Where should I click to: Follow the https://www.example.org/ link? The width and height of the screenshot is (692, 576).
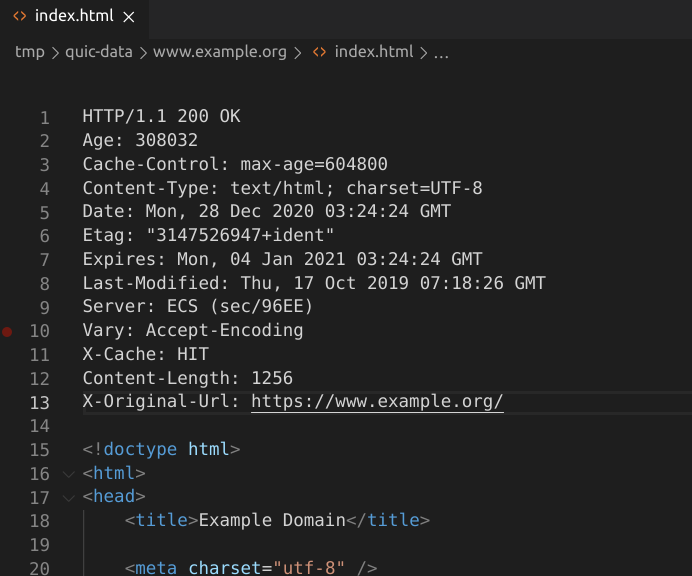click(x=377, y=402)
